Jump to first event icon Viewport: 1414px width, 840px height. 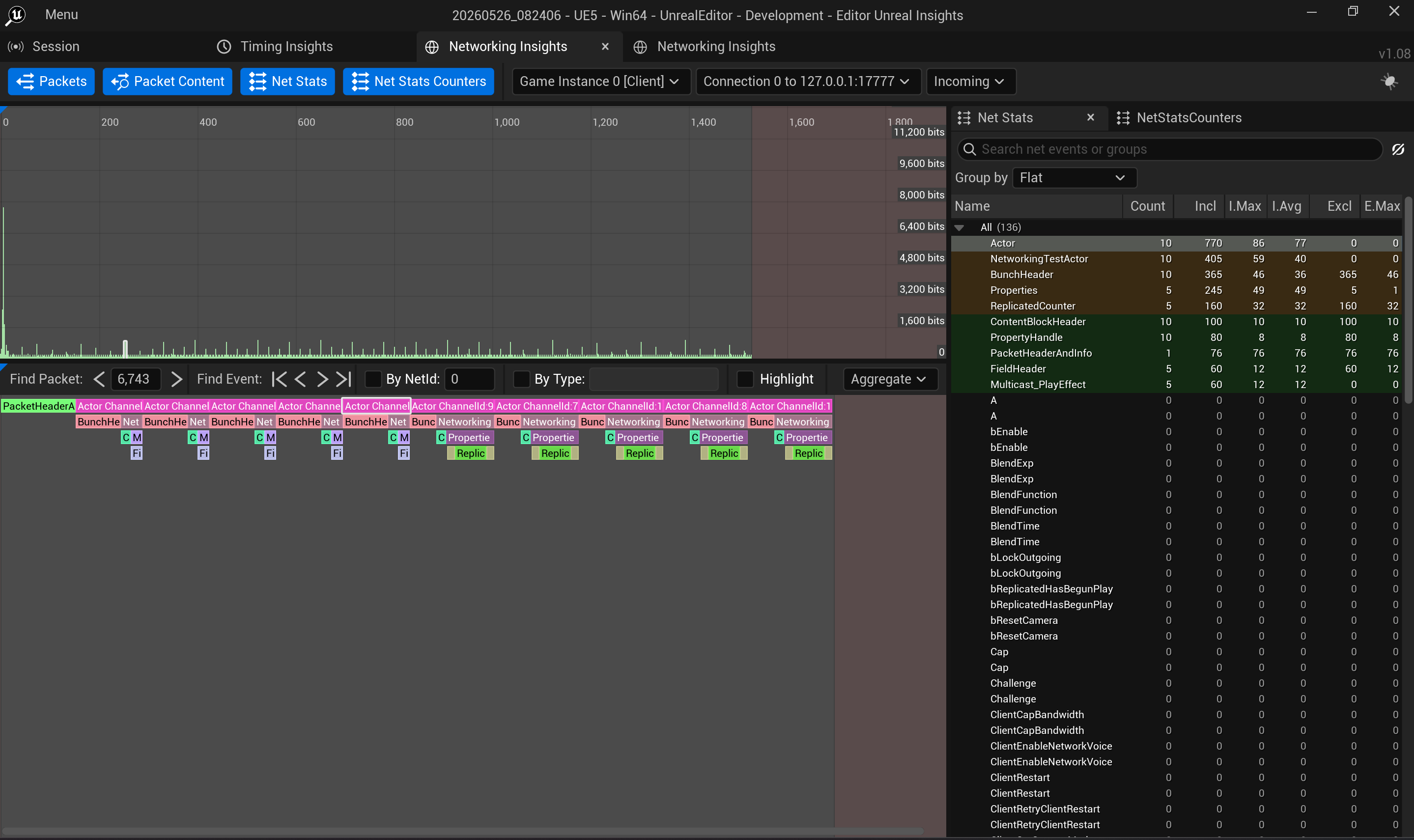pyautogui.click(x=279, y=379)
